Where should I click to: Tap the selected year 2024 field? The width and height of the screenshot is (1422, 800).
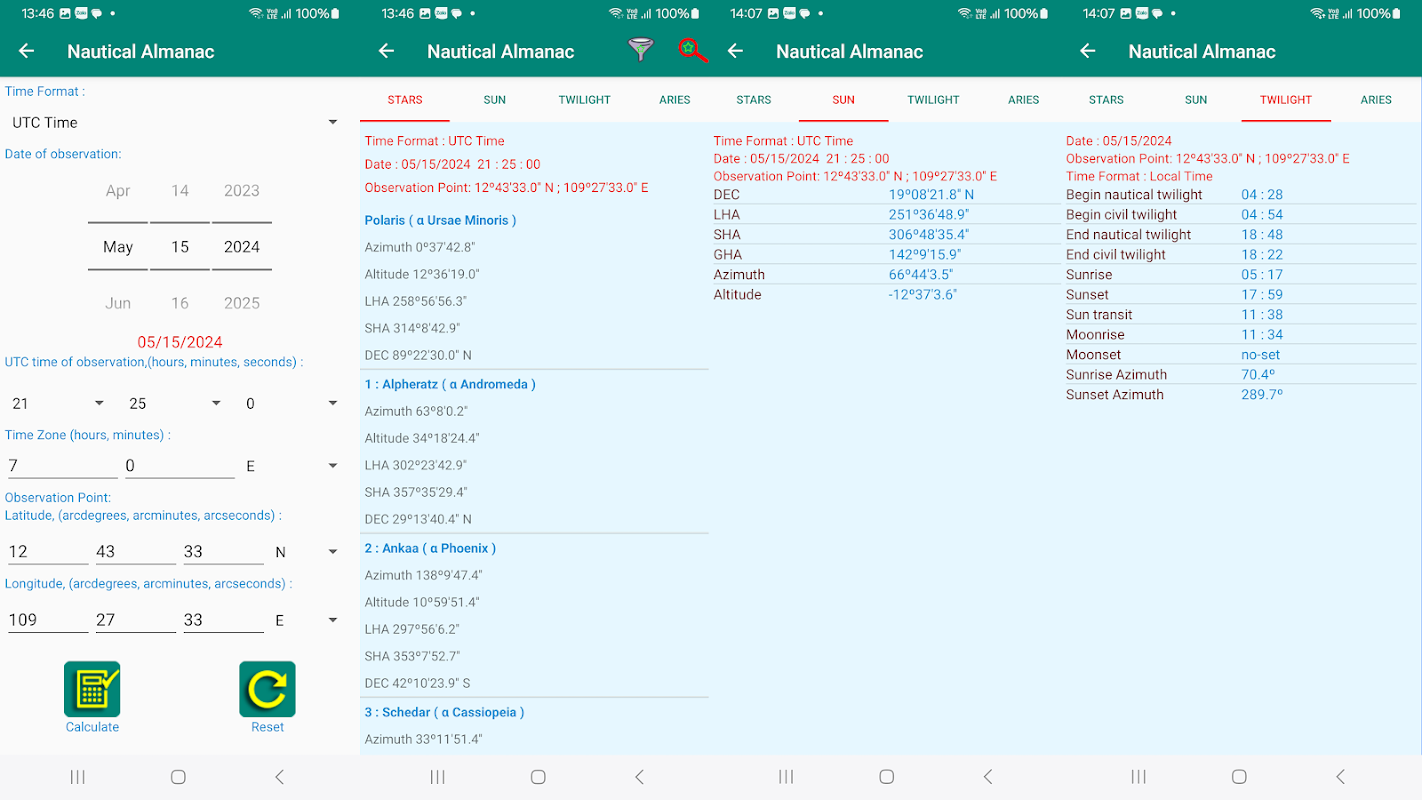coord(242,247)
